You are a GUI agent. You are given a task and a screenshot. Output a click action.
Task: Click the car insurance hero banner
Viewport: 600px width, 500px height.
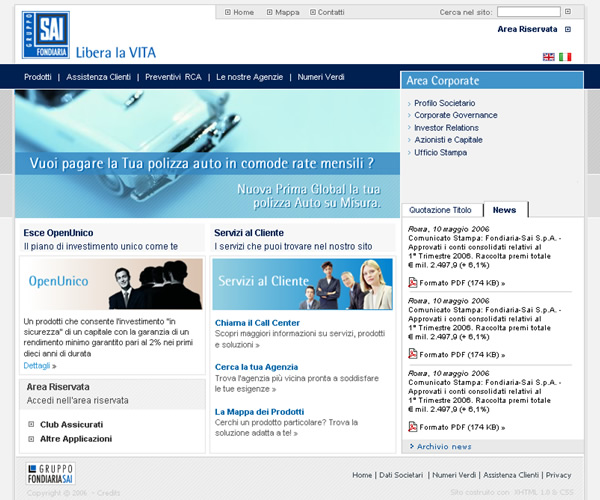pyautogui.click(x=207, y=154)
